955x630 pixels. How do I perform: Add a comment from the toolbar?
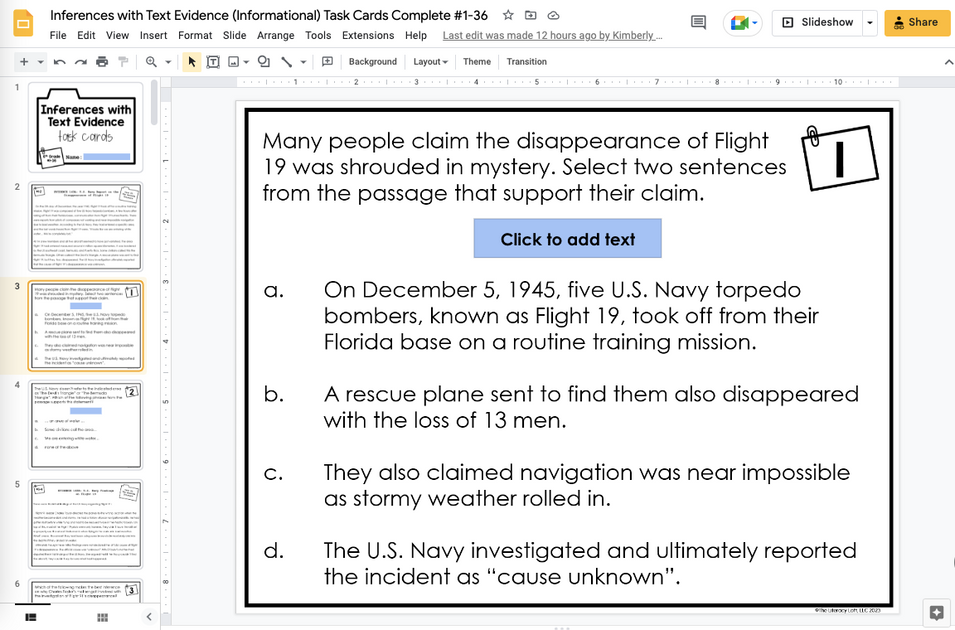327,62
